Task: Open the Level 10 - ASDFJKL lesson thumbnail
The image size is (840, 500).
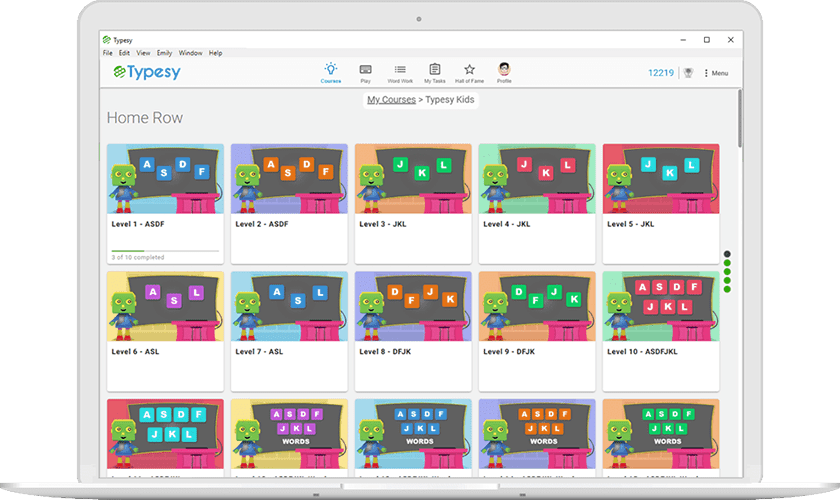Action: [x=661, y=306]
